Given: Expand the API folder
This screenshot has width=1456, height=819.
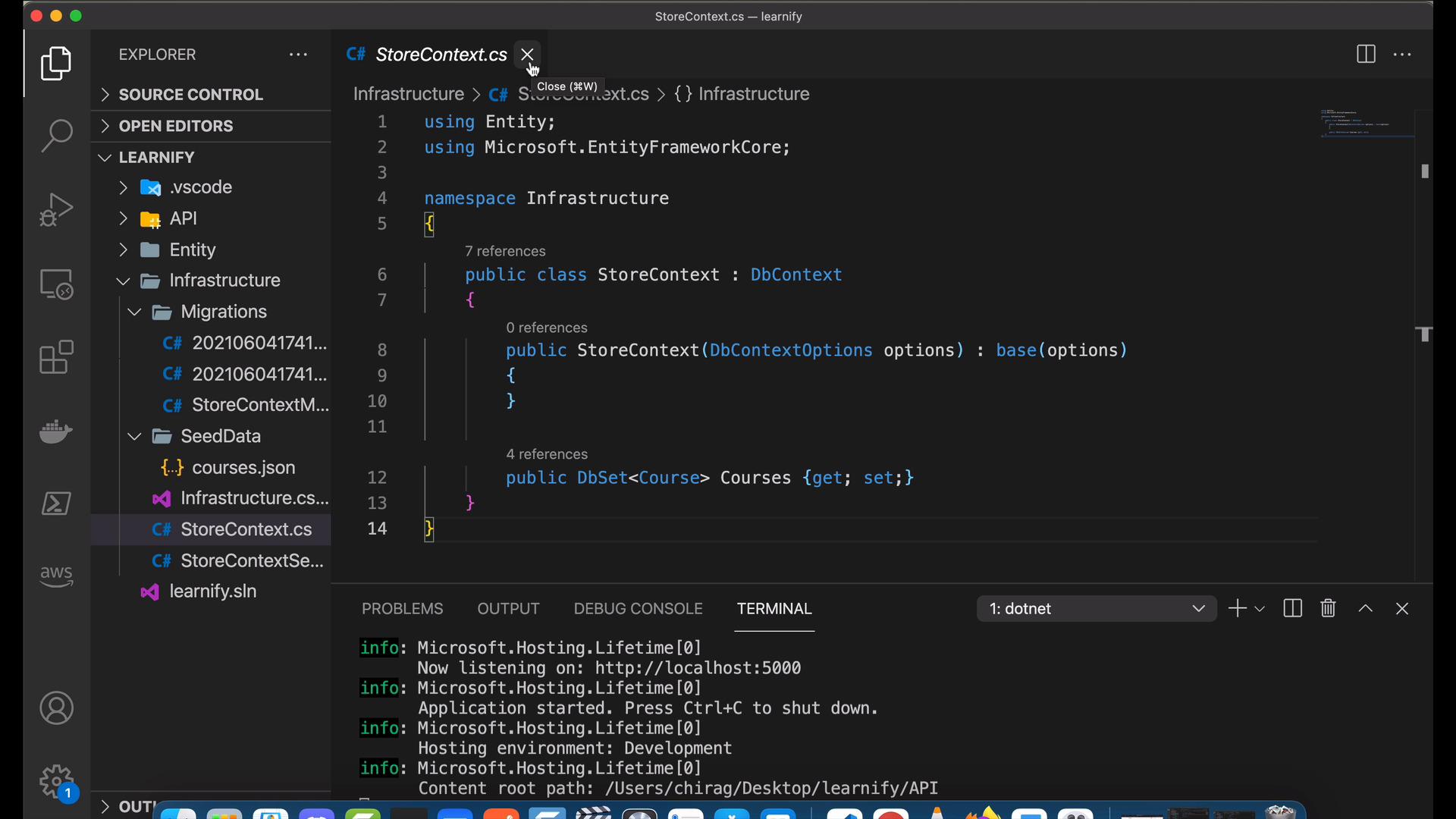Looking at the screenshot, I should click(211, 218).
